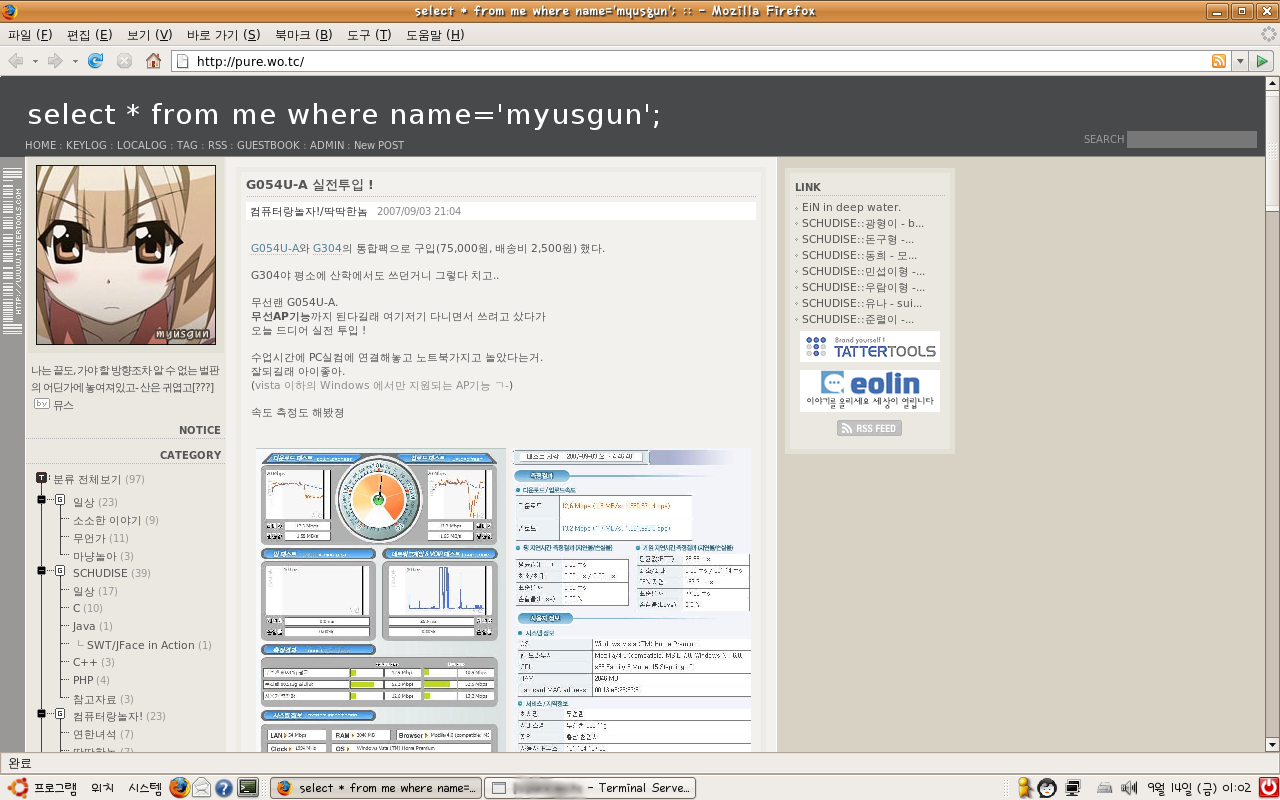Open the G054U-A link in post body

click(275, 248)
